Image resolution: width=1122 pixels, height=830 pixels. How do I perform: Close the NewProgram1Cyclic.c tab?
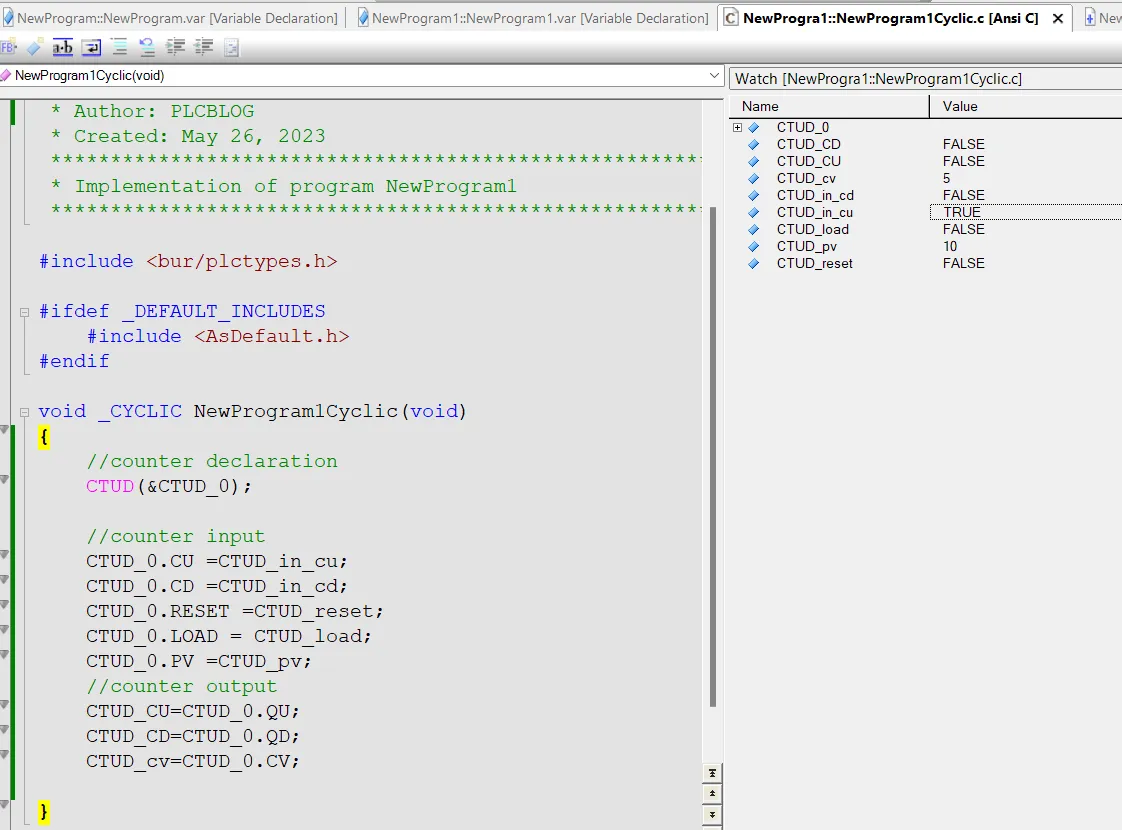tap(1058, 19)
